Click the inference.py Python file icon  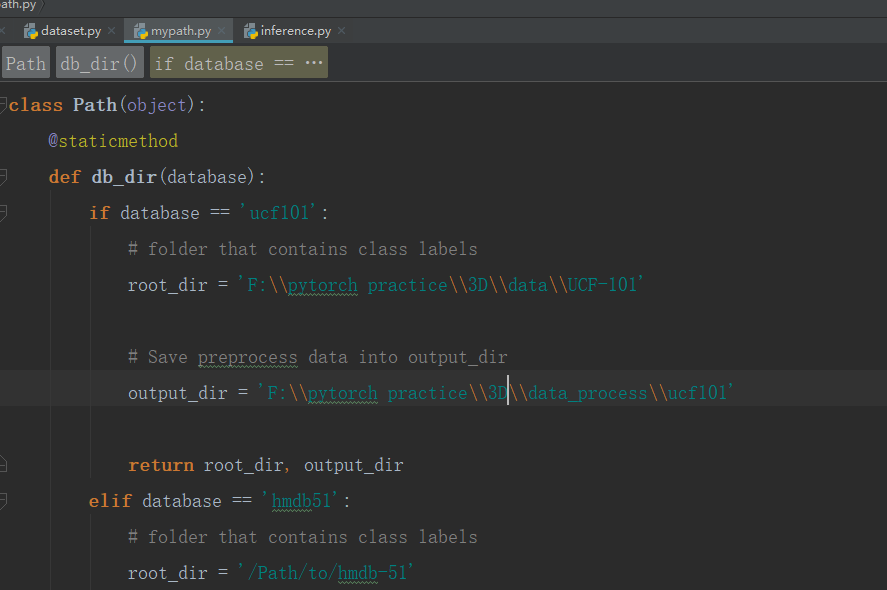250,31
